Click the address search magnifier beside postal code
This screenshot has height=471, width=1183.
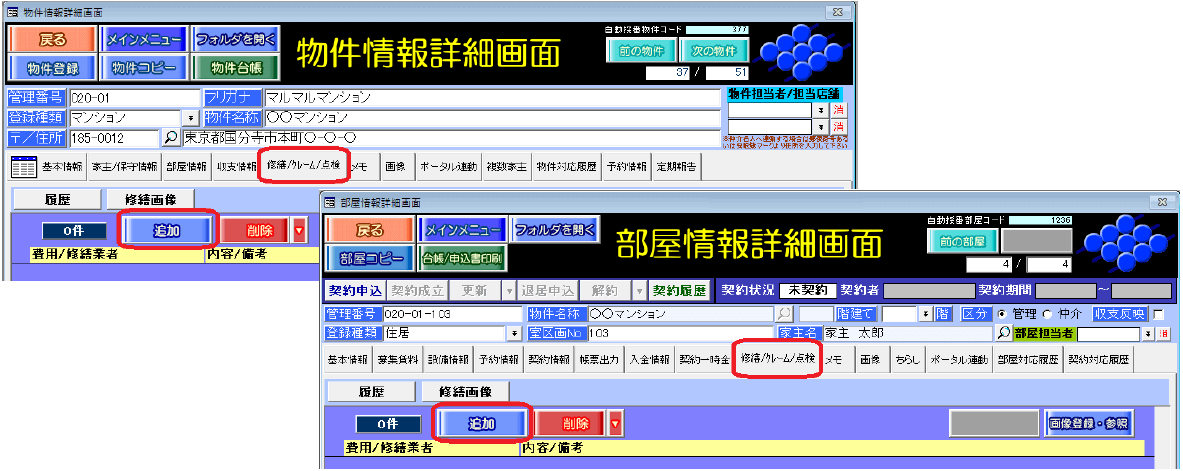point(171,138)
